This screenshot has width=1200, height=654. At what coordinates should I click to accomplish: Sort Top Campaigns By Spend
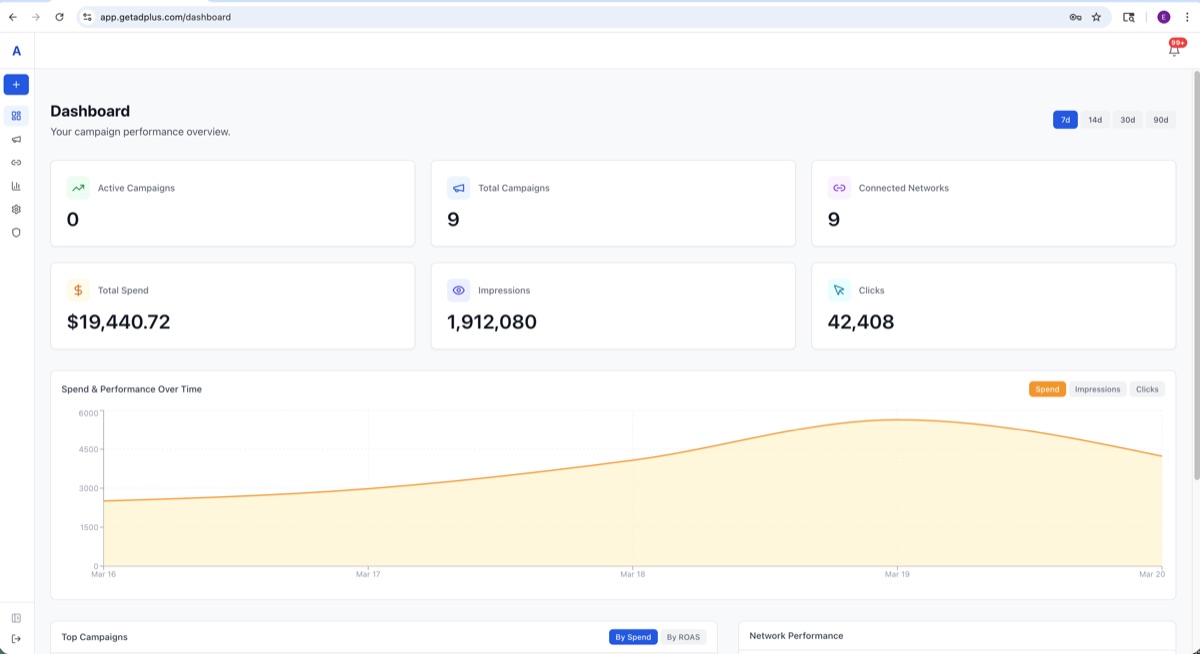[x=633, y=637]
